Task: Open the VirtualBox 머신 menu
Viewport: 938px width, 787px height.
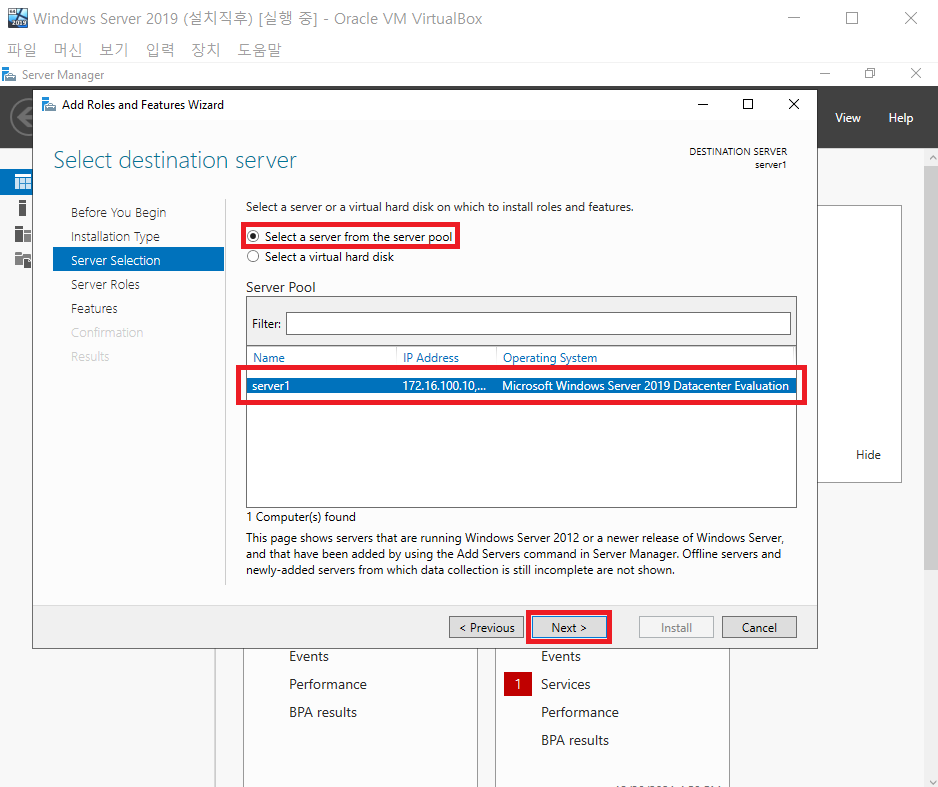Action: (x=68, y=50)
